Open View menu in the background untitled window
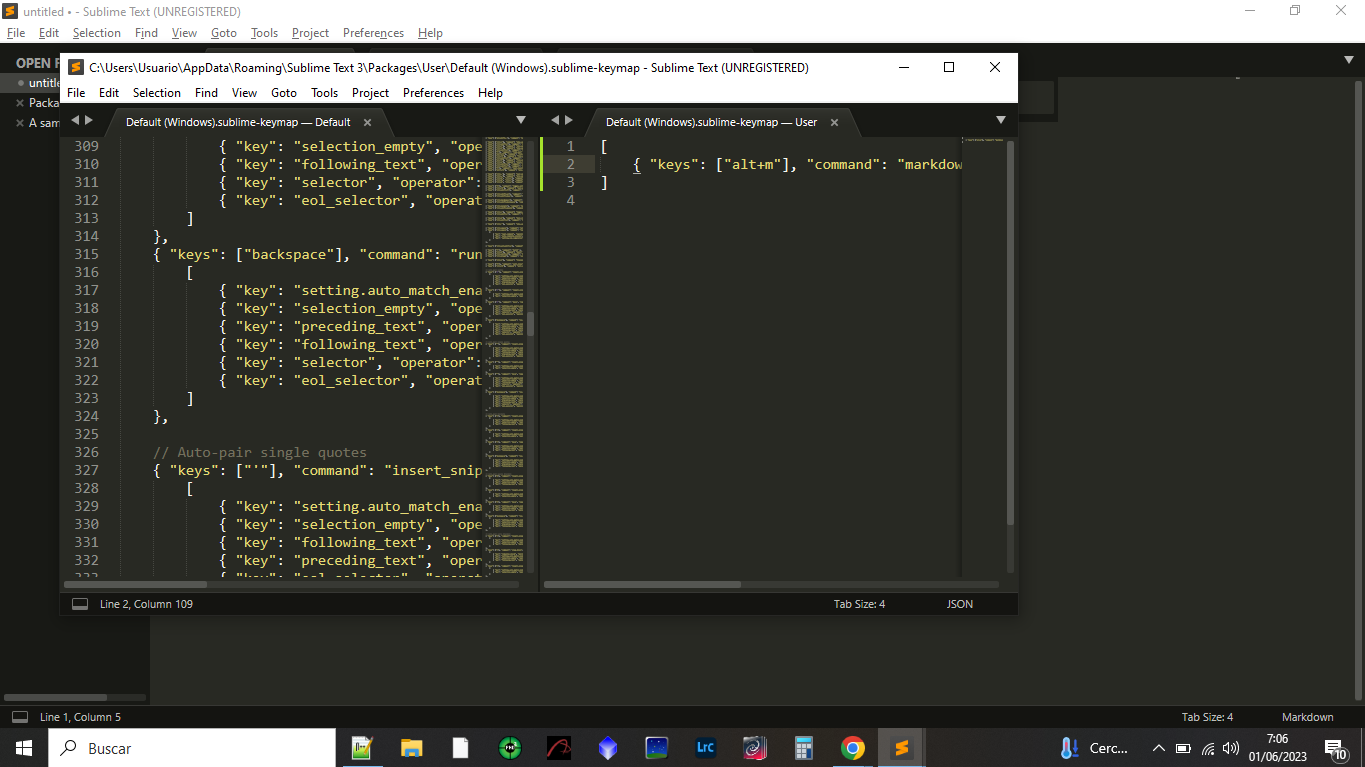 [x=184, y=33]
